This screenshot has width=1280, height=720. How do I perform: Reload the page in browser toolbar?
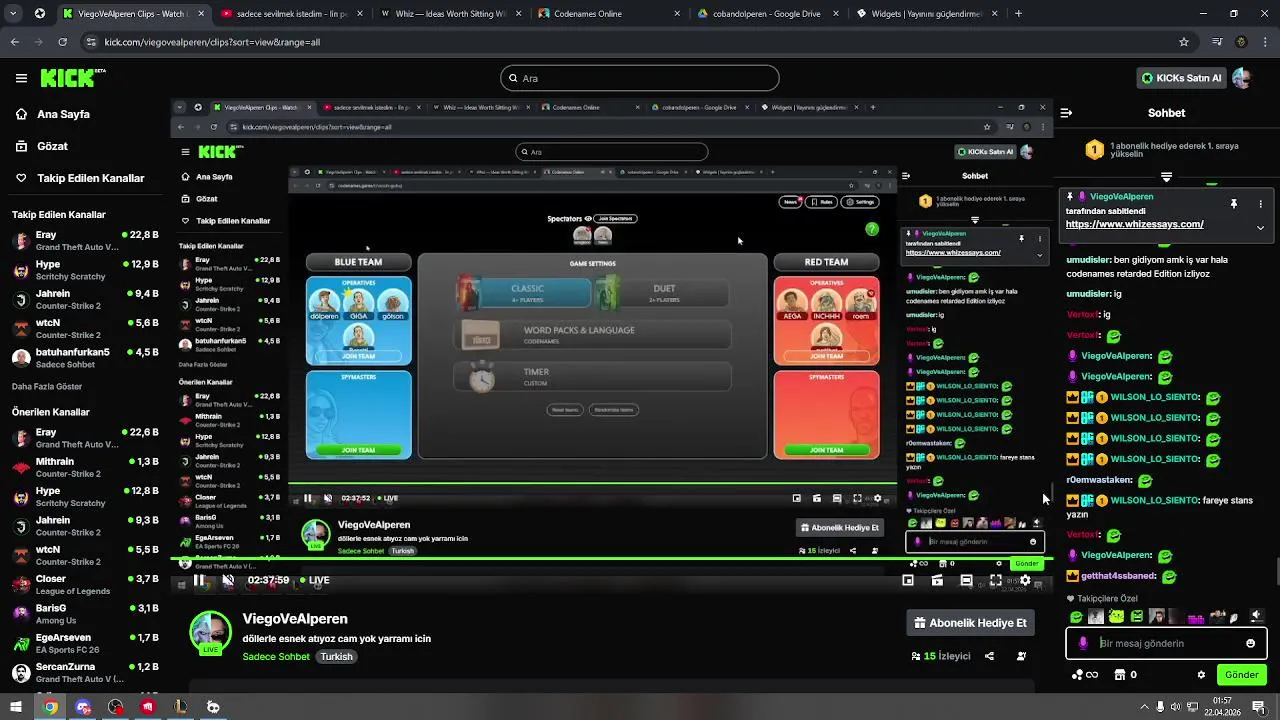[62, 42]
